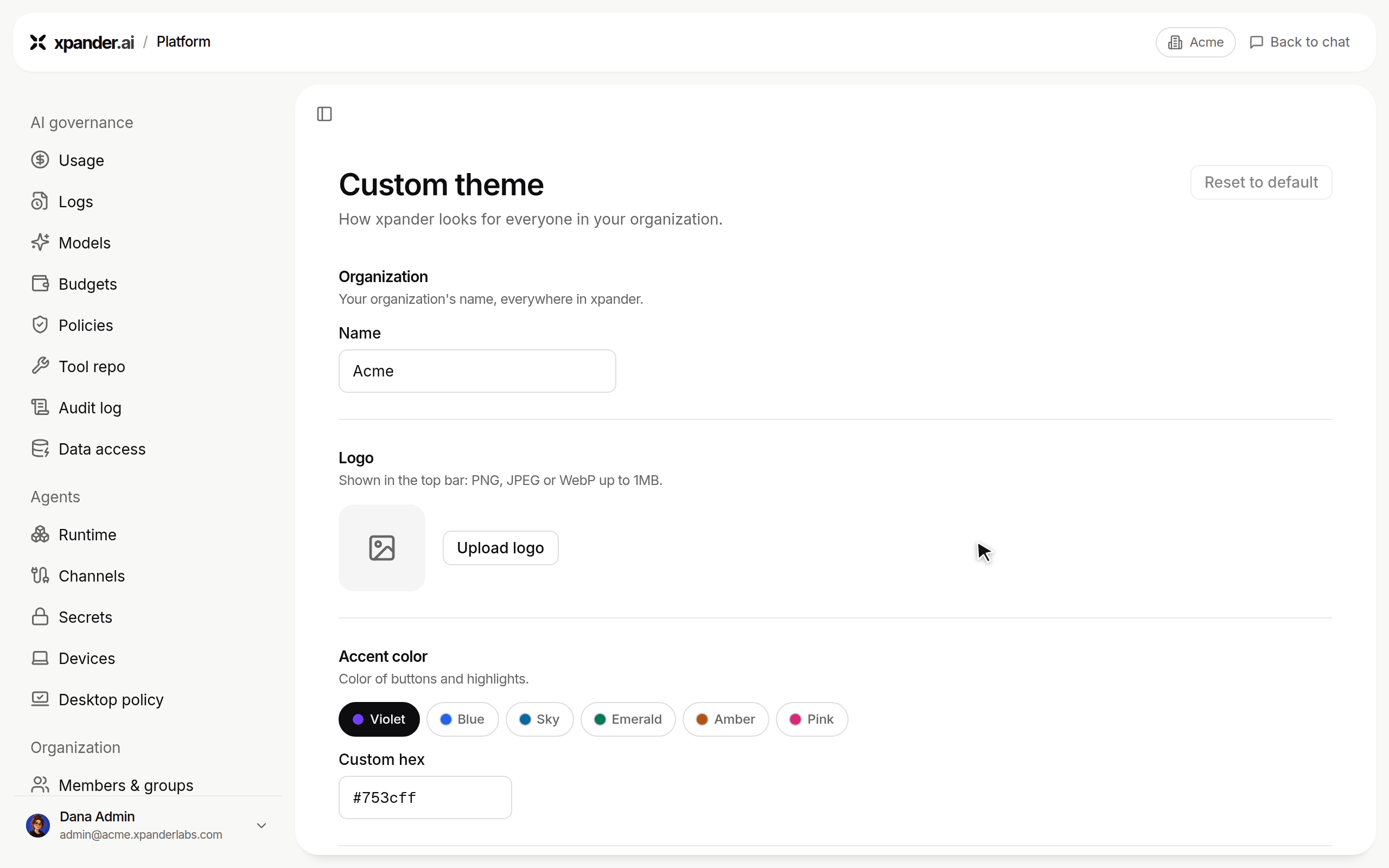Click Back to chat link

[1299, 42]
